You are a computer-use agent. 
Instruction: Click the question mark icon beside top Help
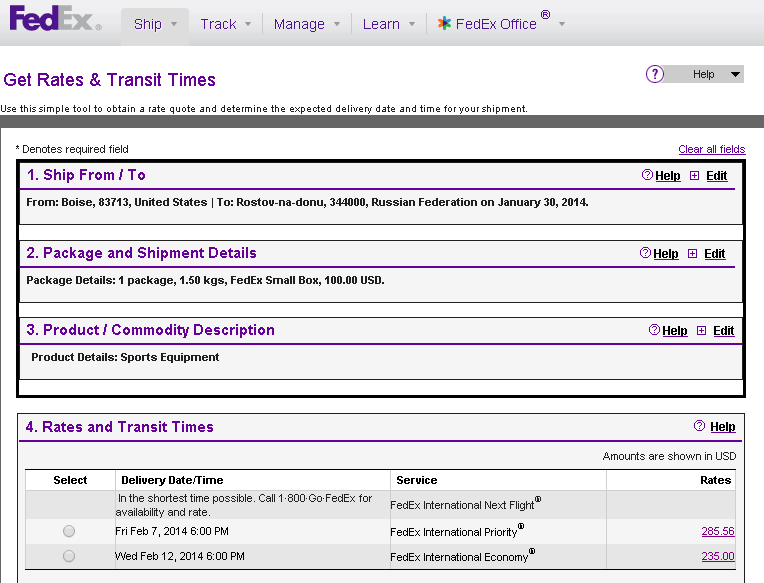[655, 74]
